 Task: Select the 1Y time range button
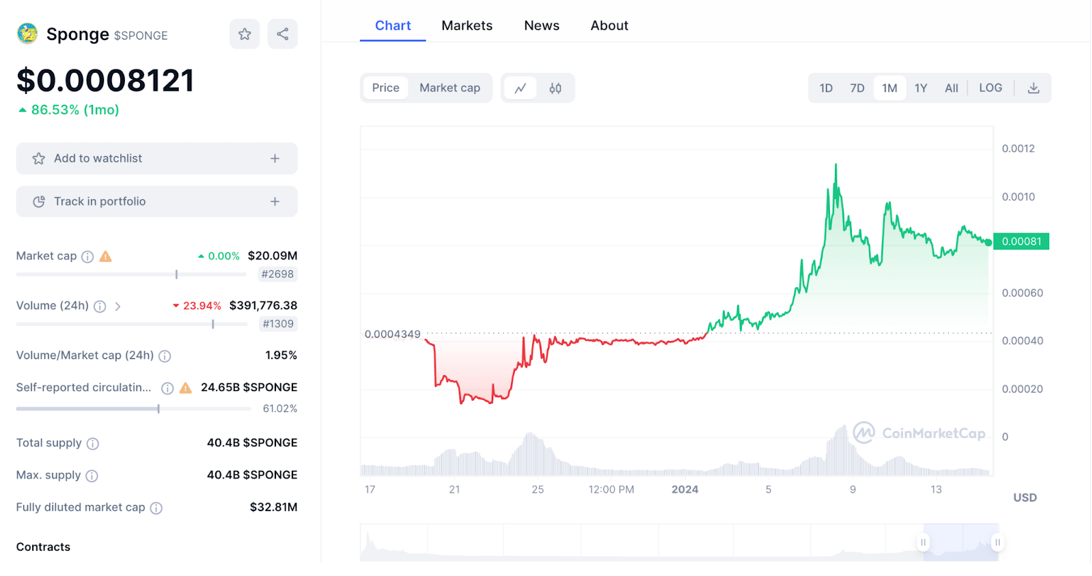pyautogui.click(x=921, y=88)
